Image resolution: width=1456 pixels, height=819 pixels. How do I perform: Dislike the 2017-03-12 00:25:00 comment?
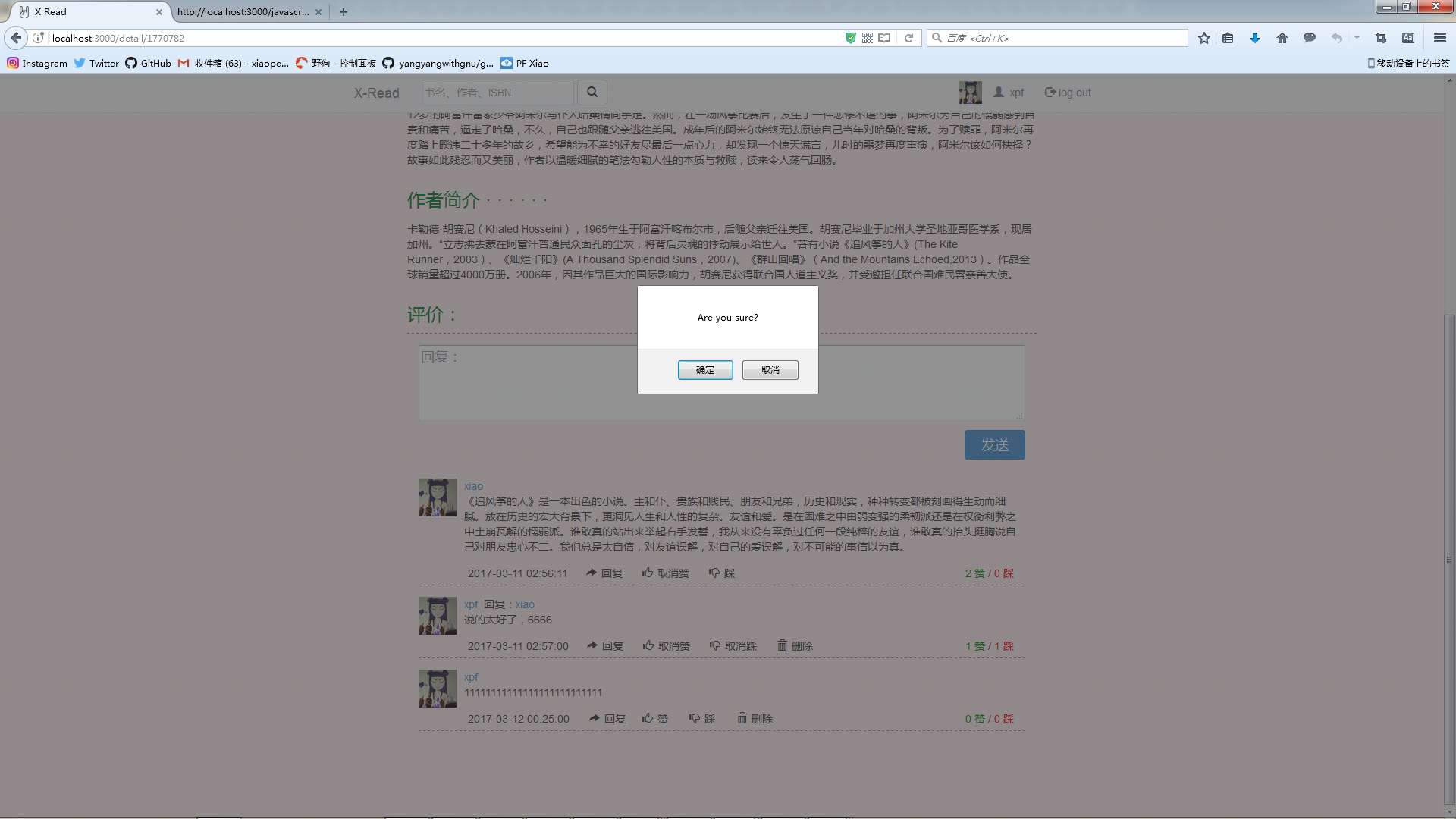(702, 719)
